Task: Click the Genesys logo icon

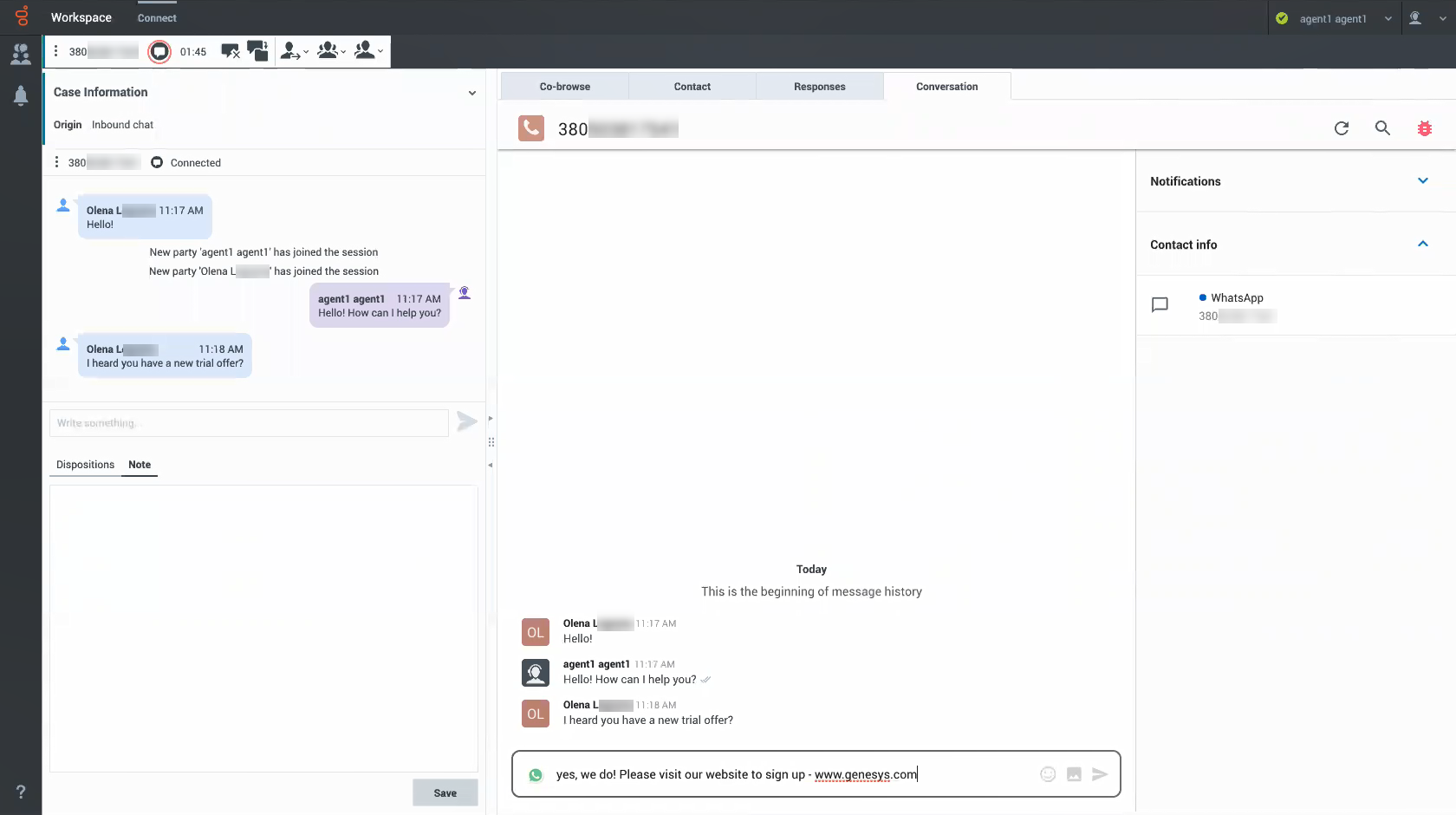Action: pos(21,16)
